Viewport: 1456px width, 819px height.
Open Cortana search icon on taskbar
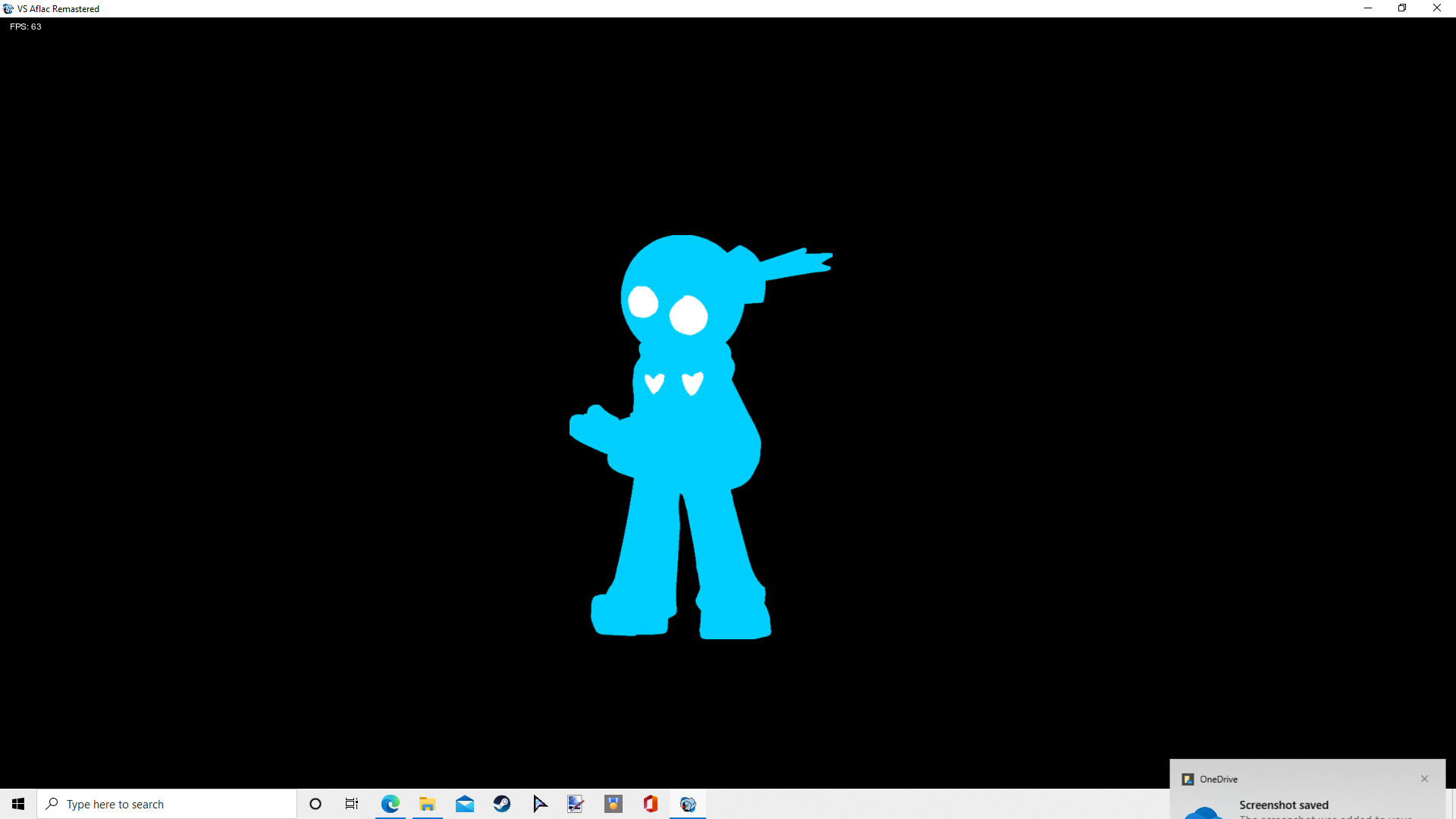(x=315, y=804)
